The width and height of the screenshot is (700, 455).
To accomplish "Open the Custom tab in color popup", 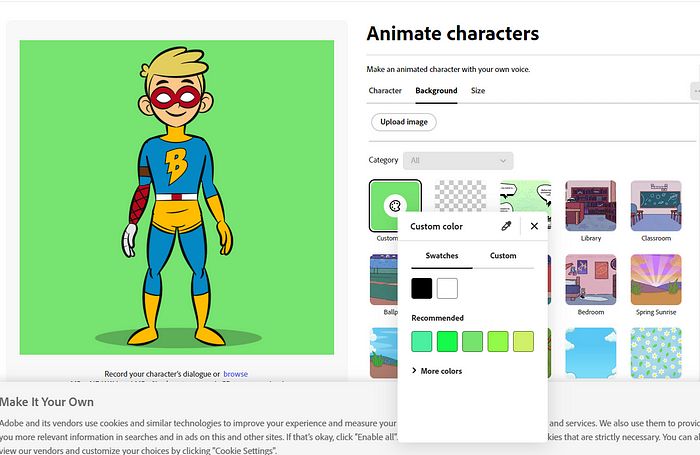I will click(x=503, y=256).
